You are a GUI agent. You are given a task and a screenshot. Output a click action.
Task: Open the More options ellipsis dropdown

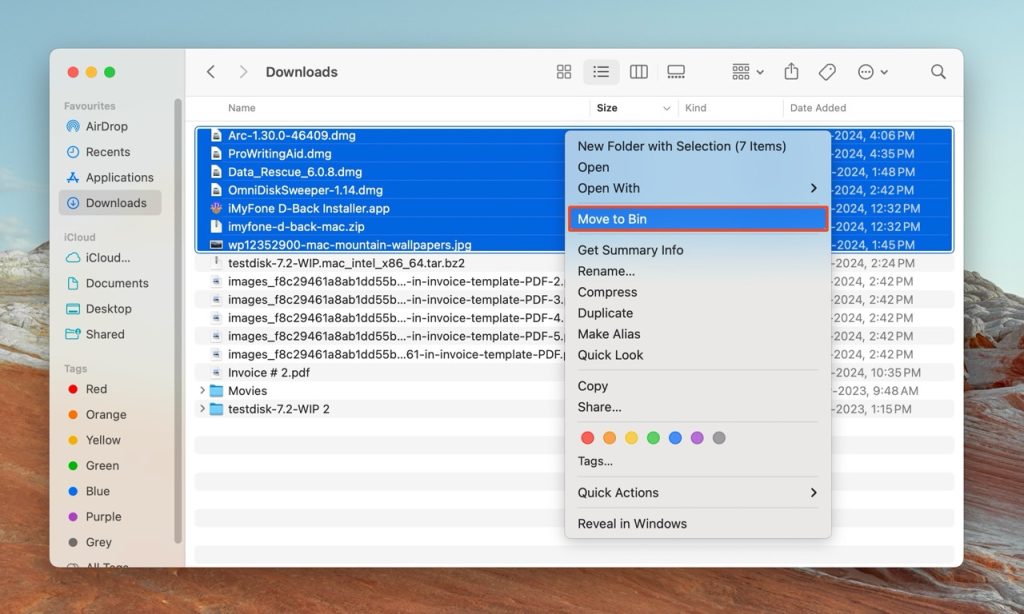click(869, 71)
